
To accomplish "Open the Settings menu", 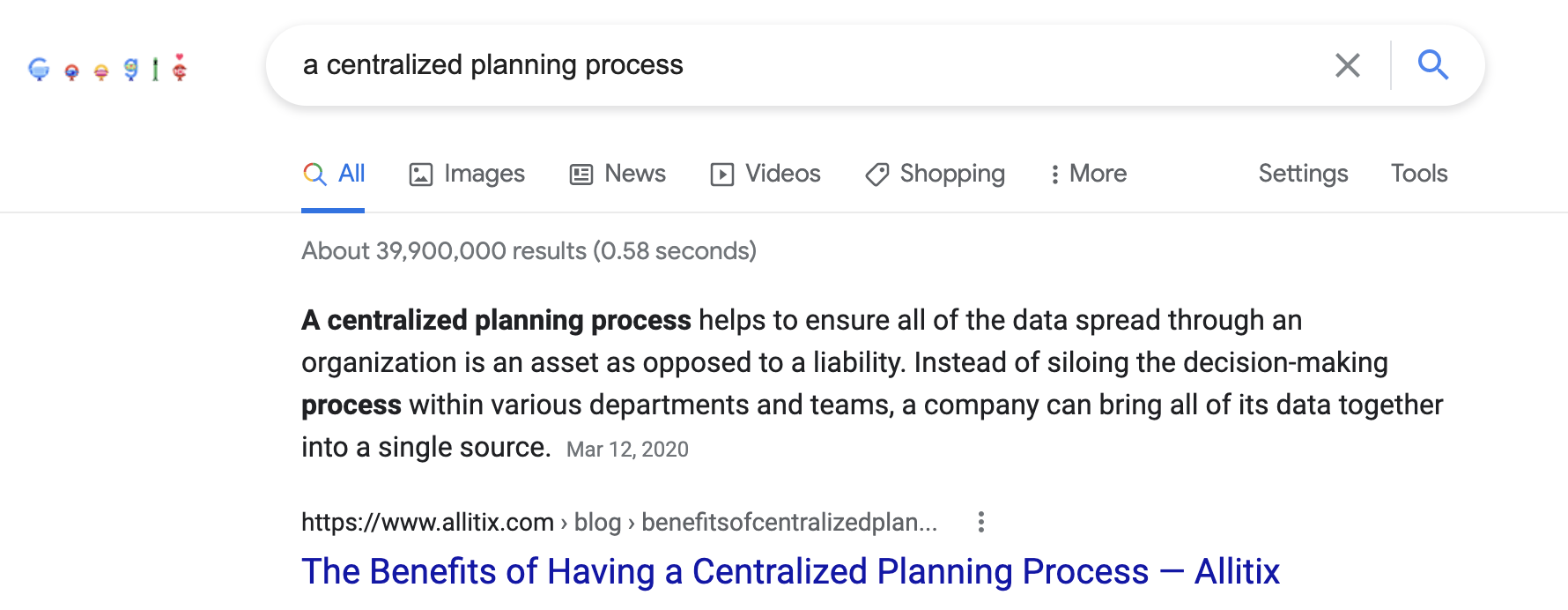I will [x=1303, y=174].
